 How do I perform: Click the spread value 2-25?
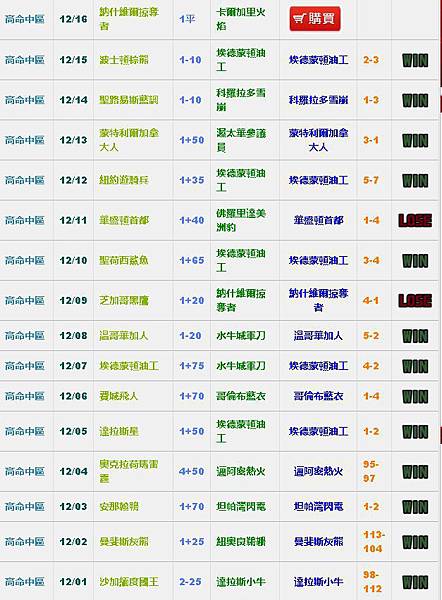point(190,582)
